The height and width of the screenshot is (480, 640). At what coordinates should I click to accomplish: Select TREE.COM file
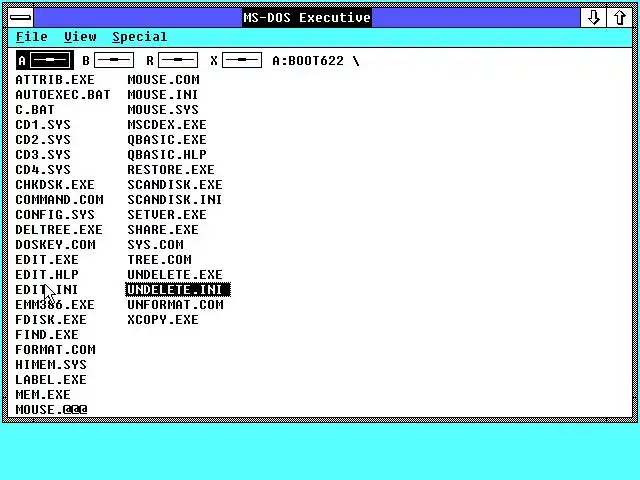pos(160,260)
